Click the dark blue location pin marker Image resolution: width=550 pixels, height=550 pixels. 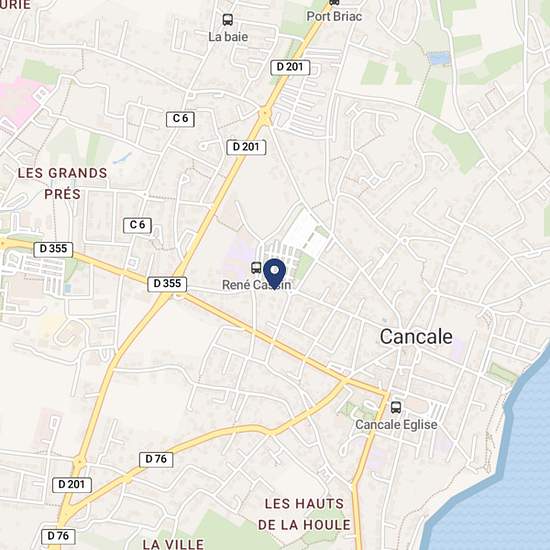click(275, 274)
